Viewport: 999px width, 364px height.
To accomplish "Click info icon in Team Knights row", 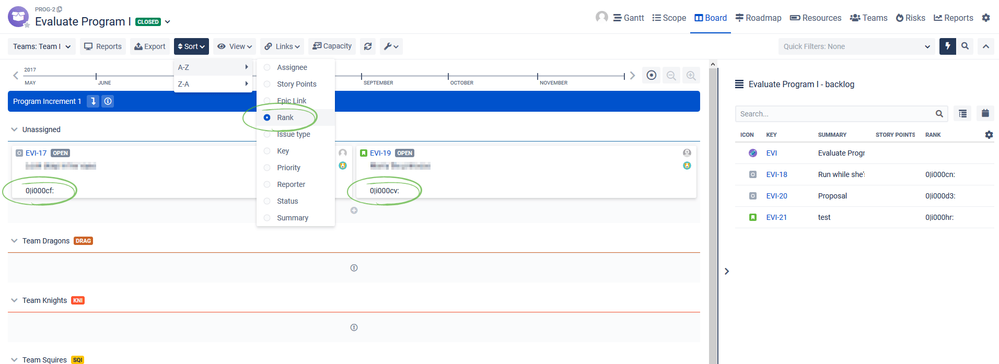I will coord(354,328).
